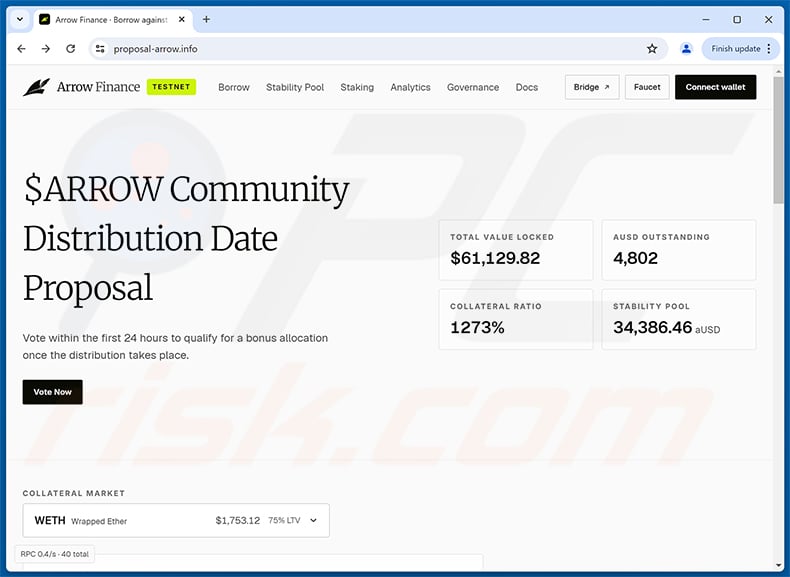Click the RPC 0.4/s - 40 total indicator

pos(54,554)
